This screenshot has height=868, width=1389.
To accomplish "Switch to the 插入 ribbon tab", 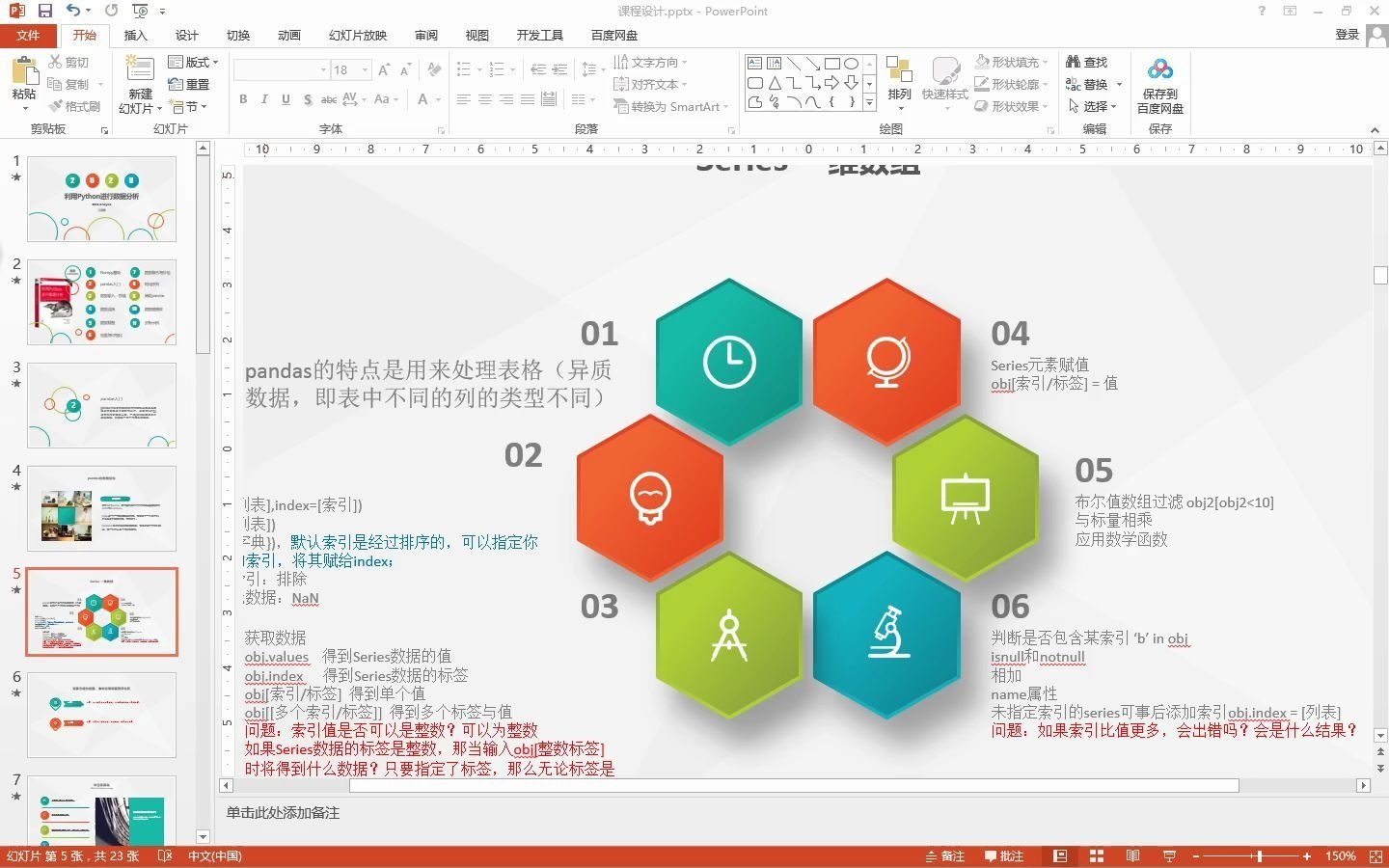I will coord(135,35).
